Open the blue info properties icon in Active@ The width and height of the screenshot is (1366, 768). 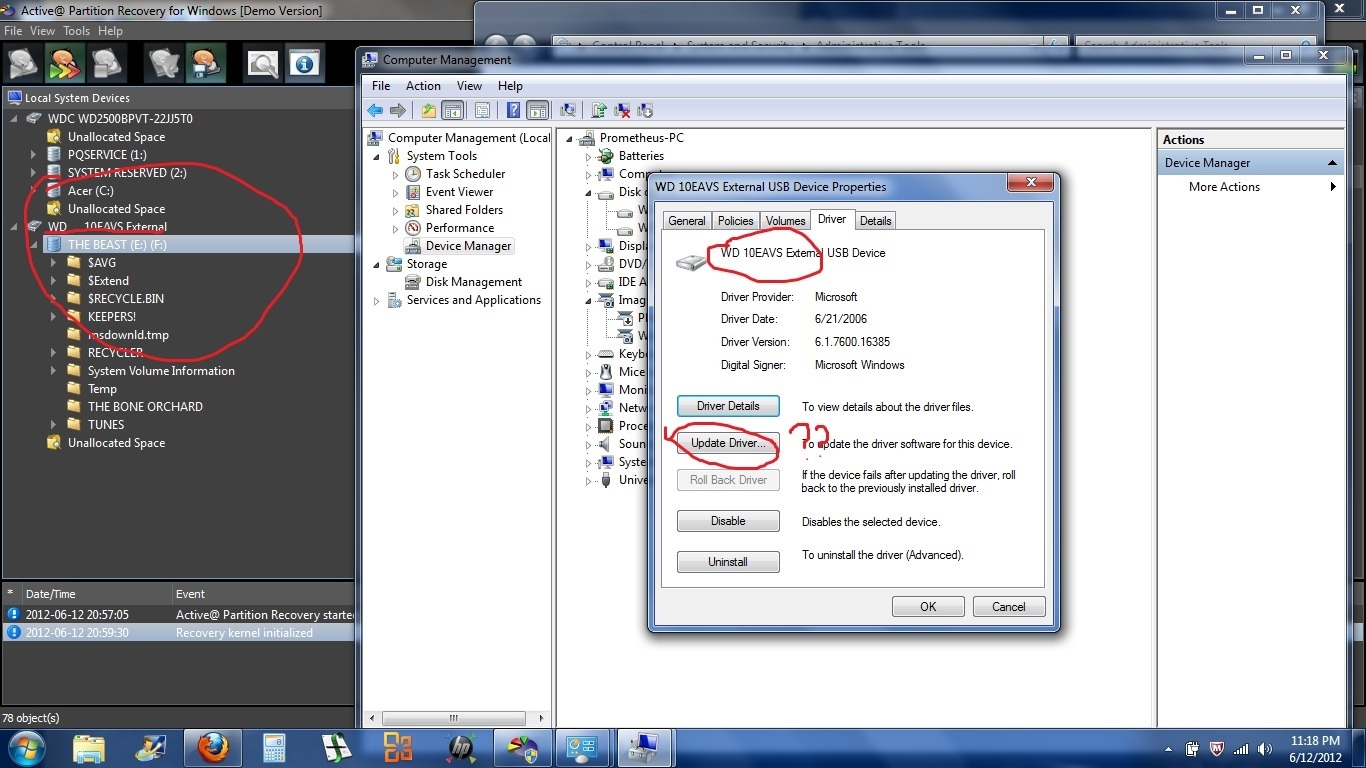304,64
